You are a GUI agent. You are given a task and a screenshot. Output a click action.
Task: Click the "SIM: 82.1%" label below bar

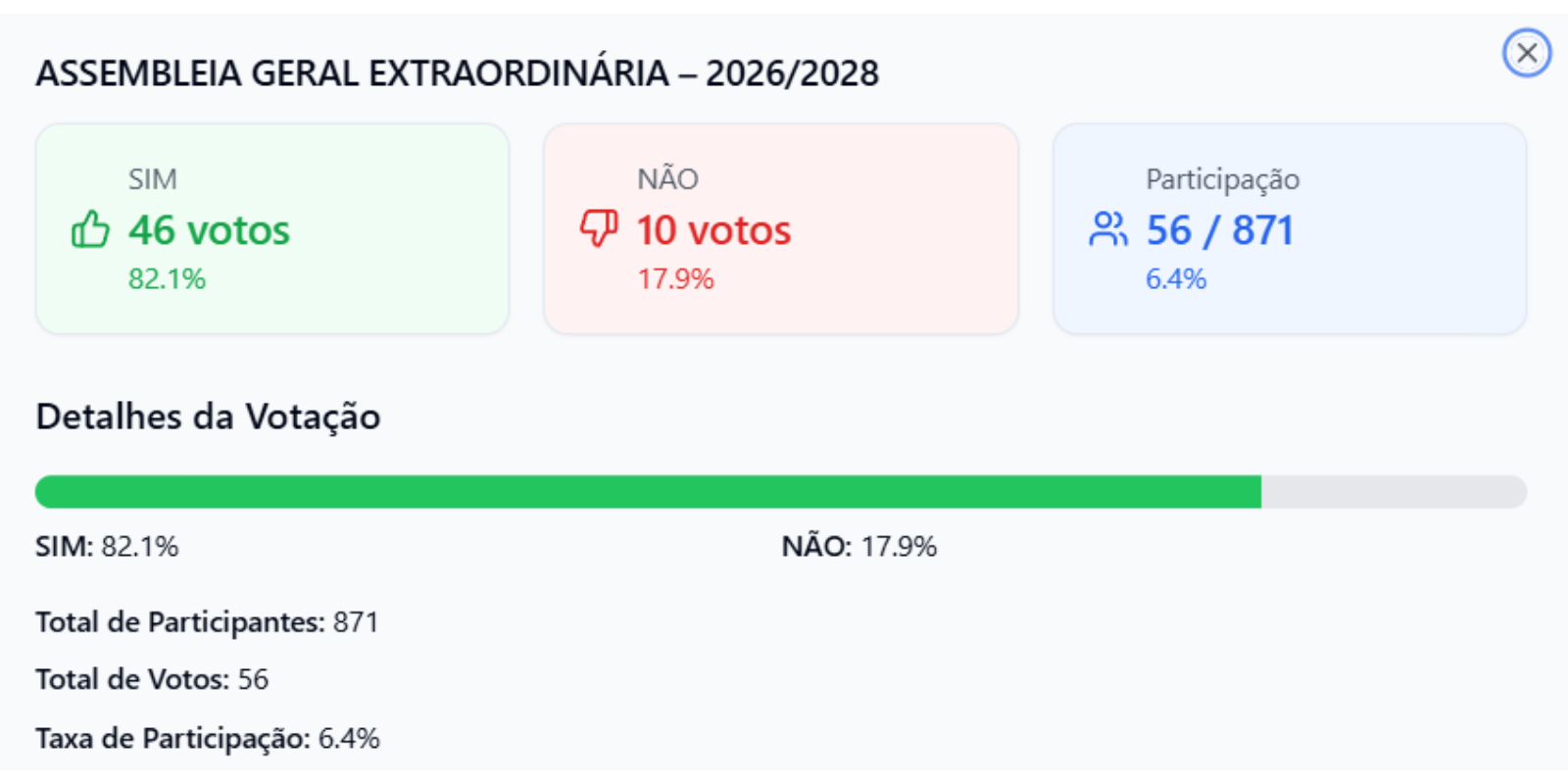tap(107, 546)
